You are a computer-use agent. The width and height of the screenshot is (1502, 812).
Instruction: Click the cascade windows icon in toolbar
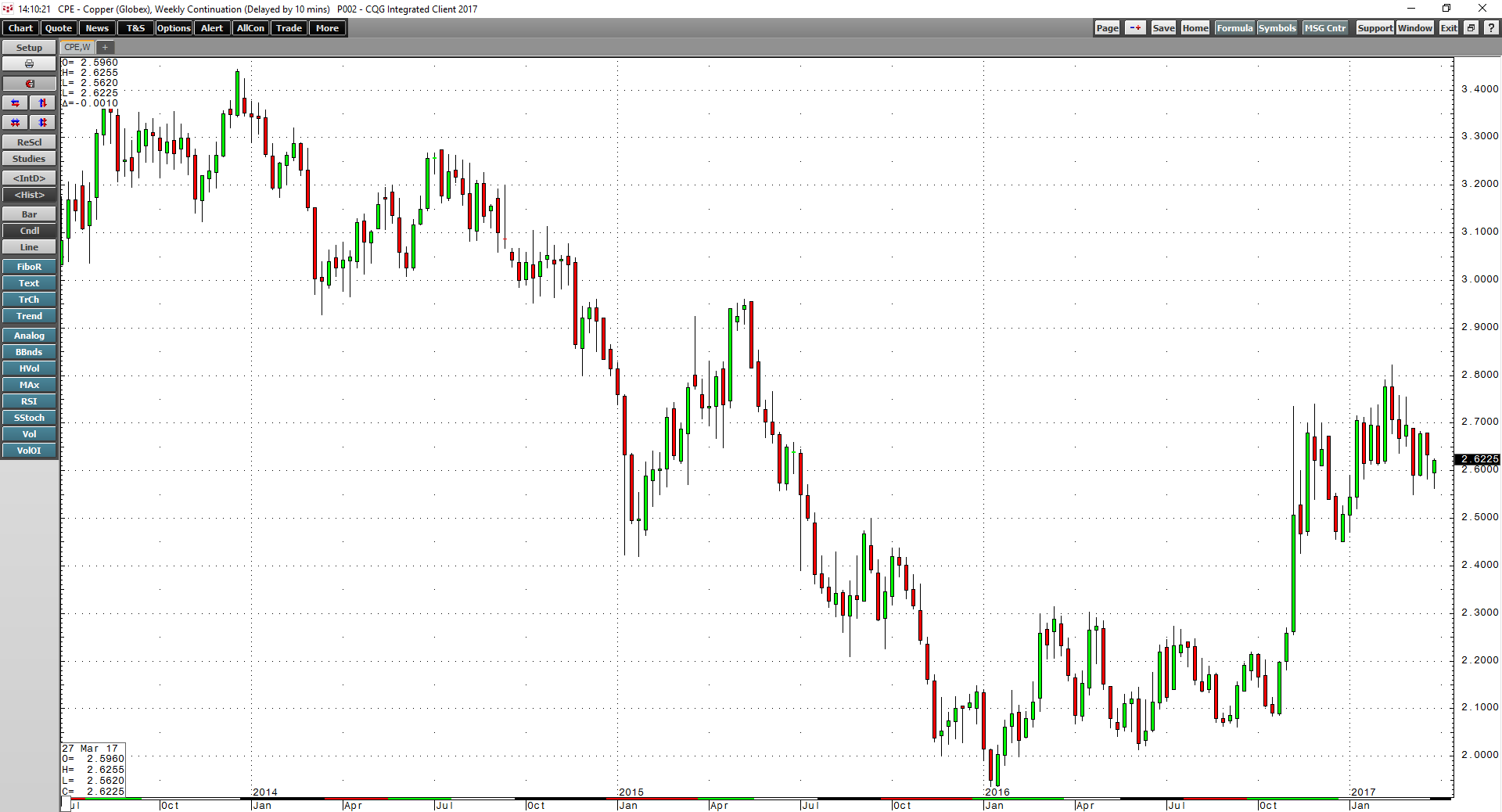[x=1471, y=28]
